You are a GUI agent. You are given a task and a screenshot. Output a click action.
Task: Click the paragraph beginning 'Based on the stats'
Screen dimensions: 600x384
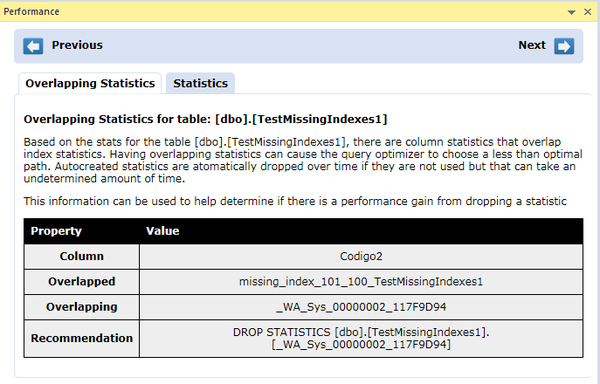[x=303, y=160]
